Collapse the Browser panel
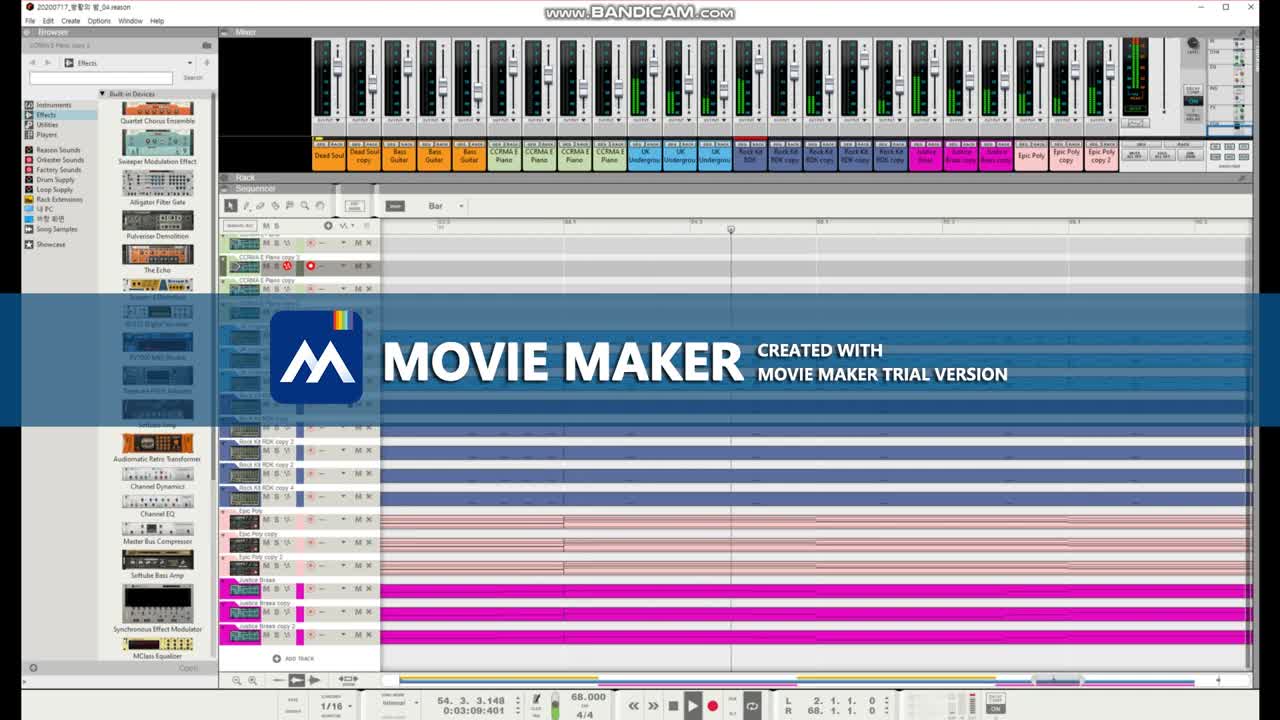This screenshot has width=1280, height=720. click(x=29, y=32)
